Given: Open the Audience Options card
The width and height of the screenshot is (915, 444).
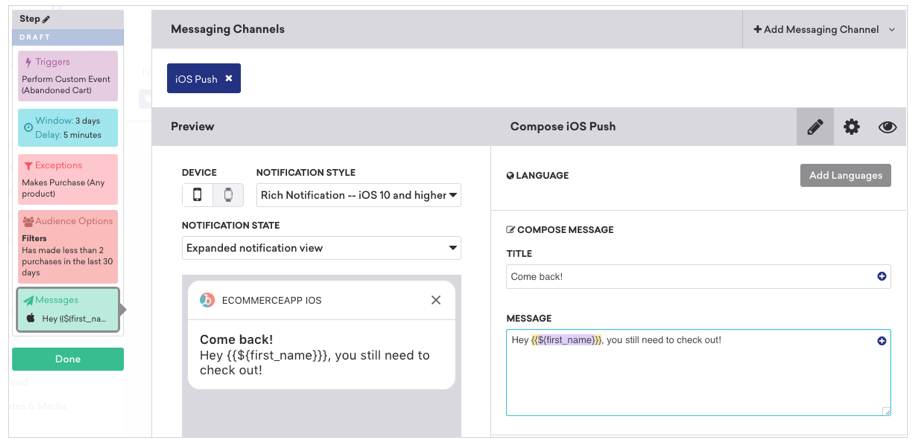Looking at the screenshot, I should point(68,247).
